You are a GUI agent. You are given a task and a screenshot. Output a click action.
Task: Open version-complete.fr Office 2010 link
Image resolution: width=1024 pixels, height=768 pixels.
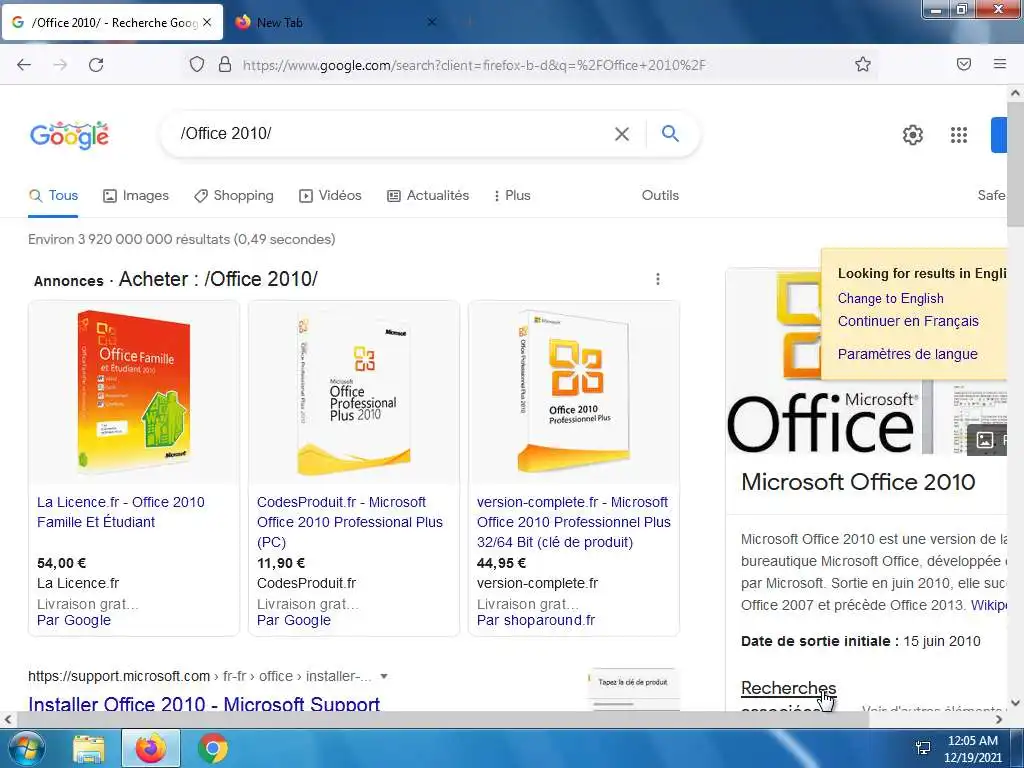(574, 522)
